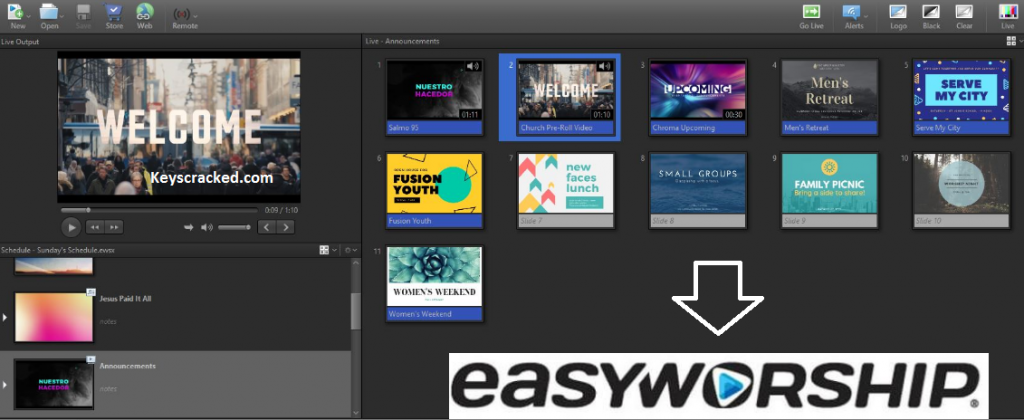The image size is (1024, 420).
Task: Mute the Live Output speaker icon
Action: click(x=206, y=227)
